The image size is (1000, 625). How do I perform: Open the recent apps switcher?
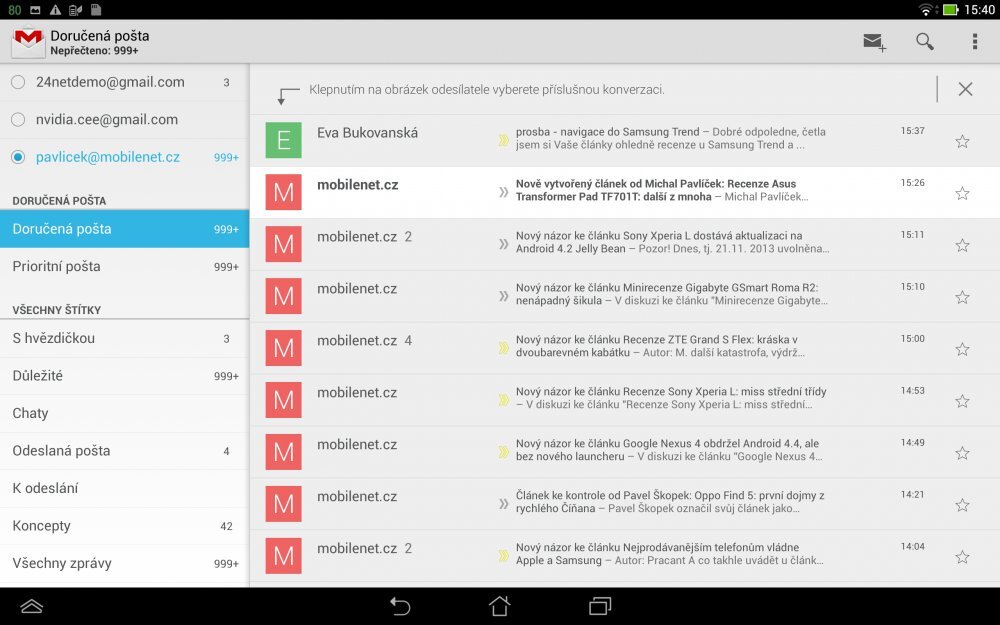[x=598, y=606]
